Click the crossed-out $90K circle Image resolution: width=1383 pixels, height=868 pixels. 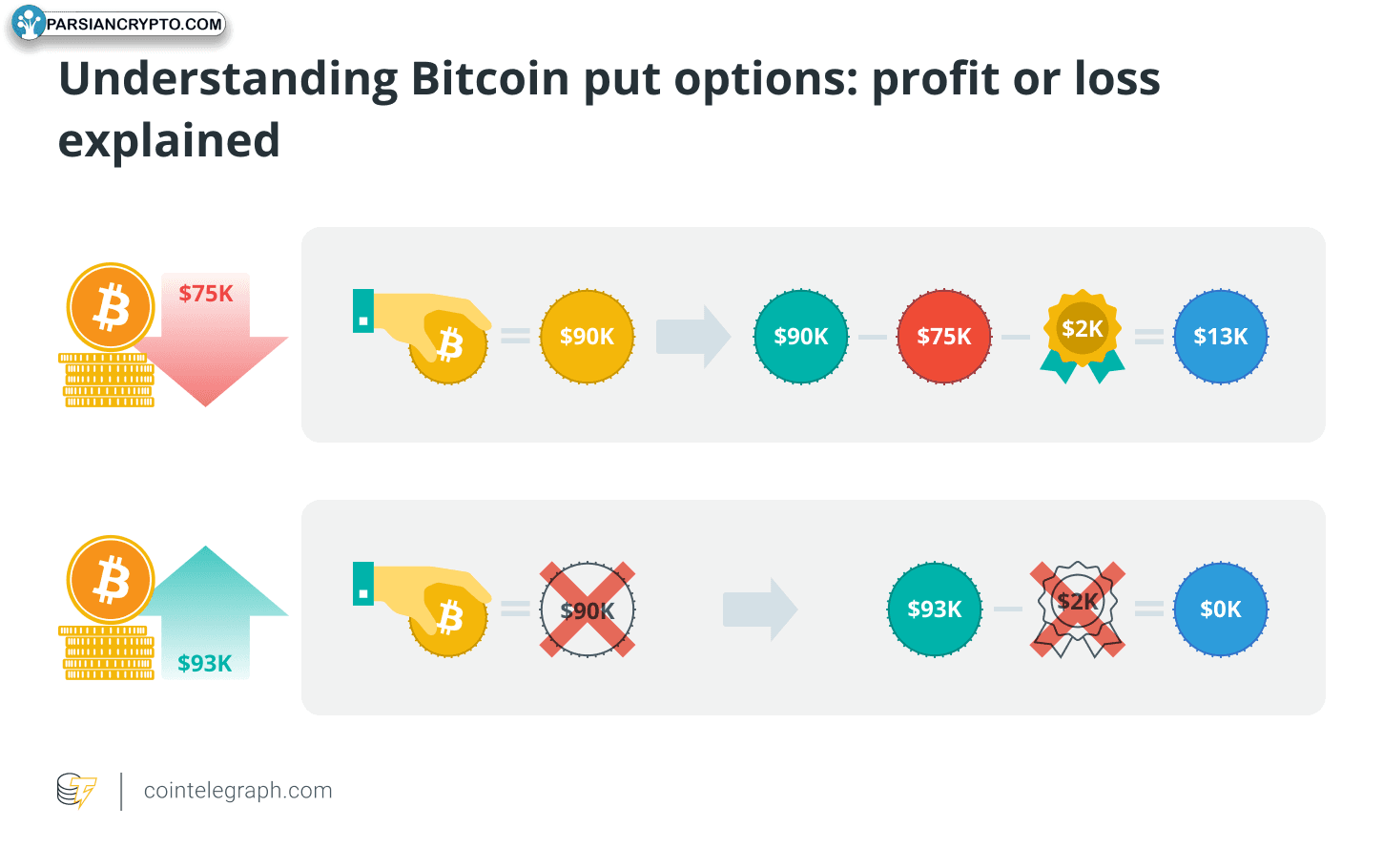click(588, 610)
